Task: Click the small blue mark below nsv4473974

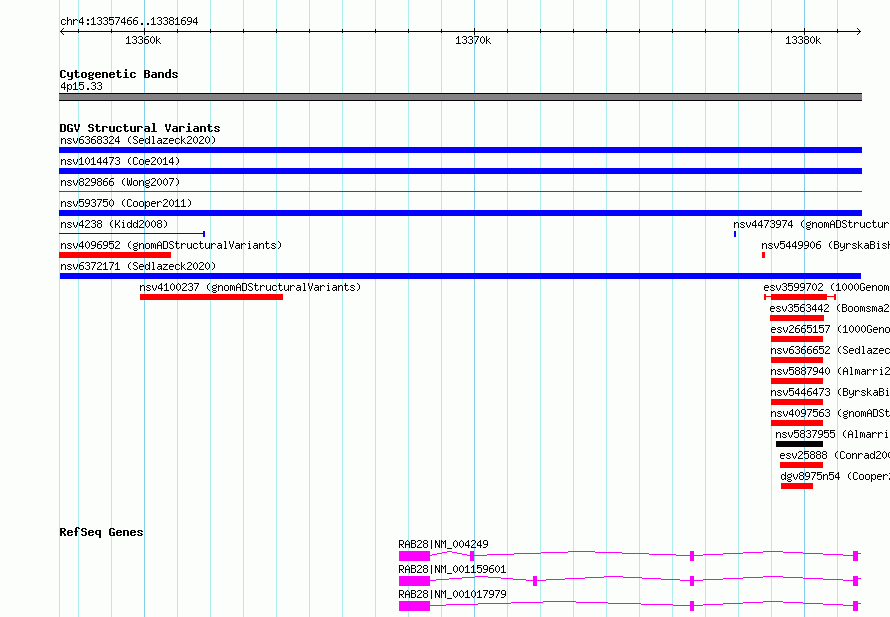Action: (735, 234)
